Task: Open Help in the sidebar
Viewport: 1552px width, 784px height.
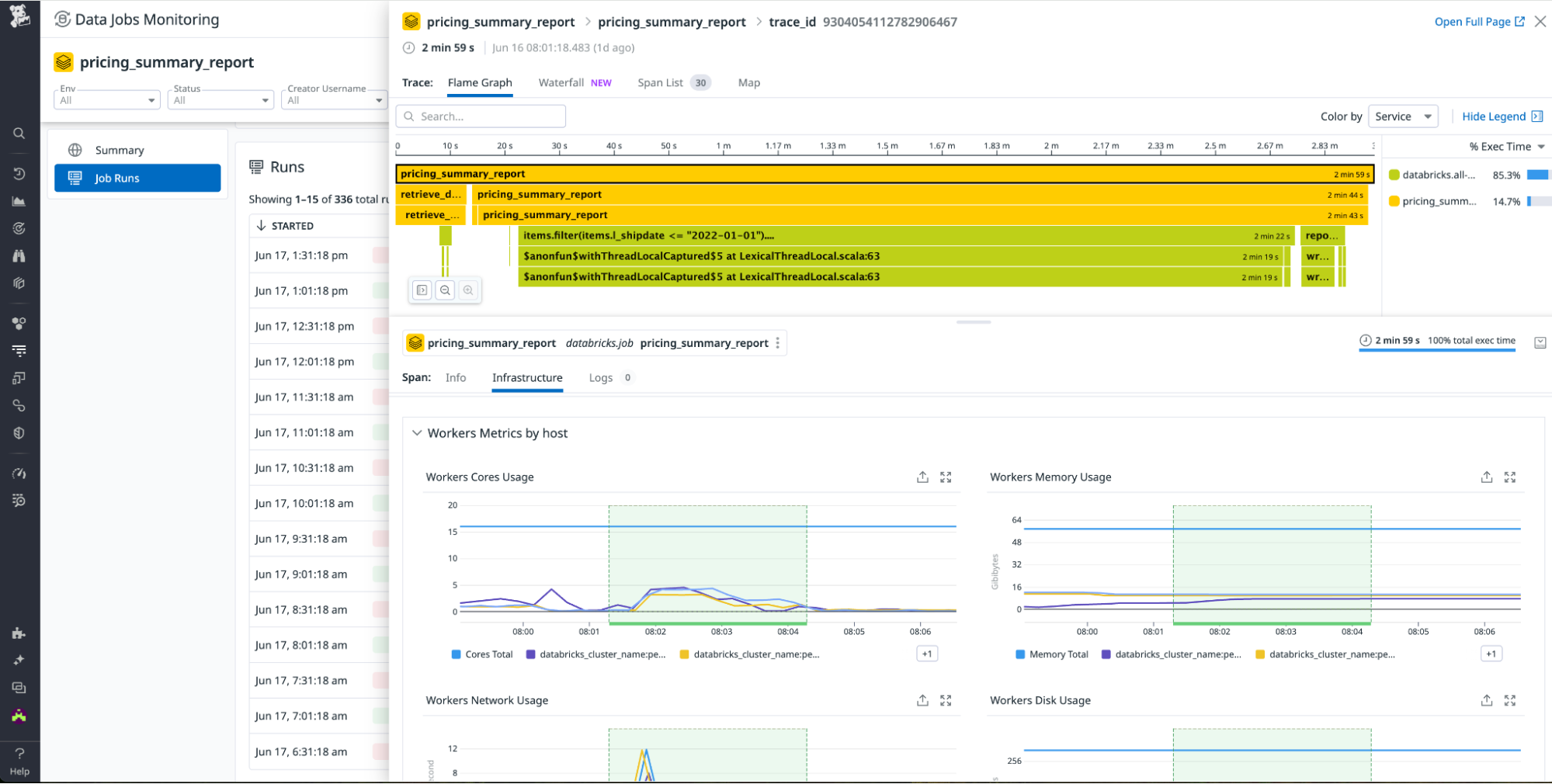Action: [x=19, y=761]
